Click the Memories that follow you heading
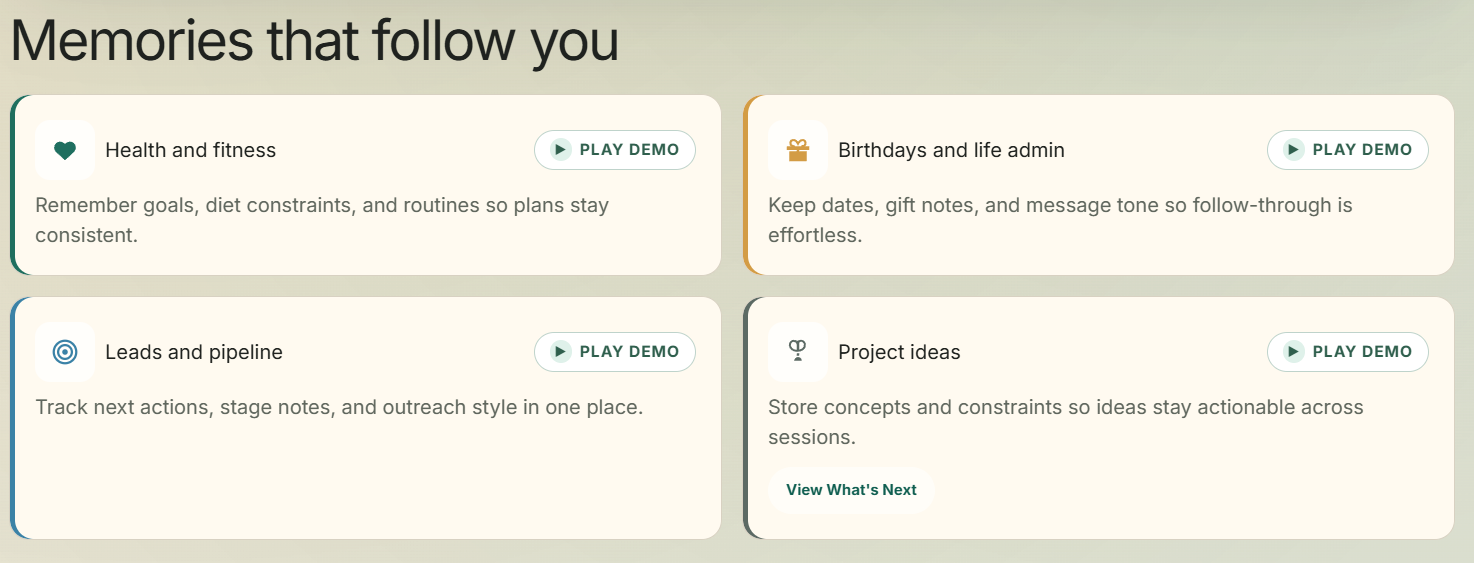Viewport: 1474px width, 563px height. [314, 40]
